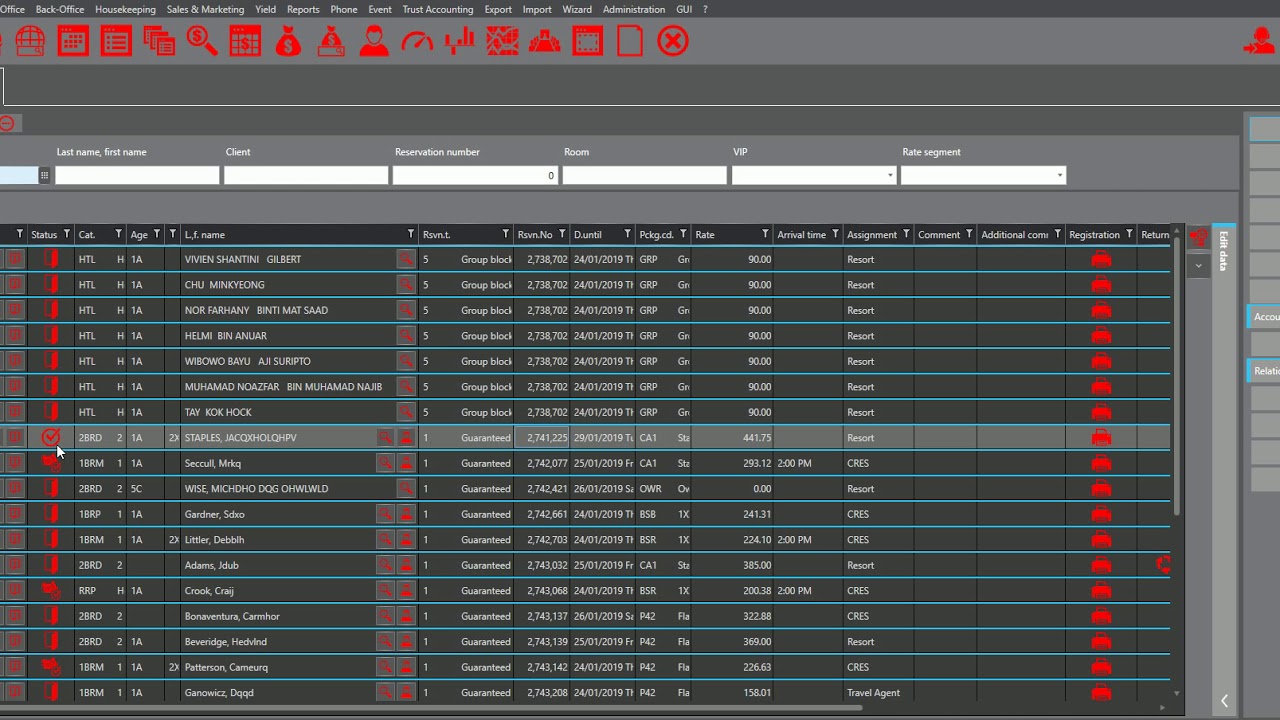The image size is (1280, 720).
Task: Click the printer icon in Gilbert's Registration cell
Action: click(1101, 259)
